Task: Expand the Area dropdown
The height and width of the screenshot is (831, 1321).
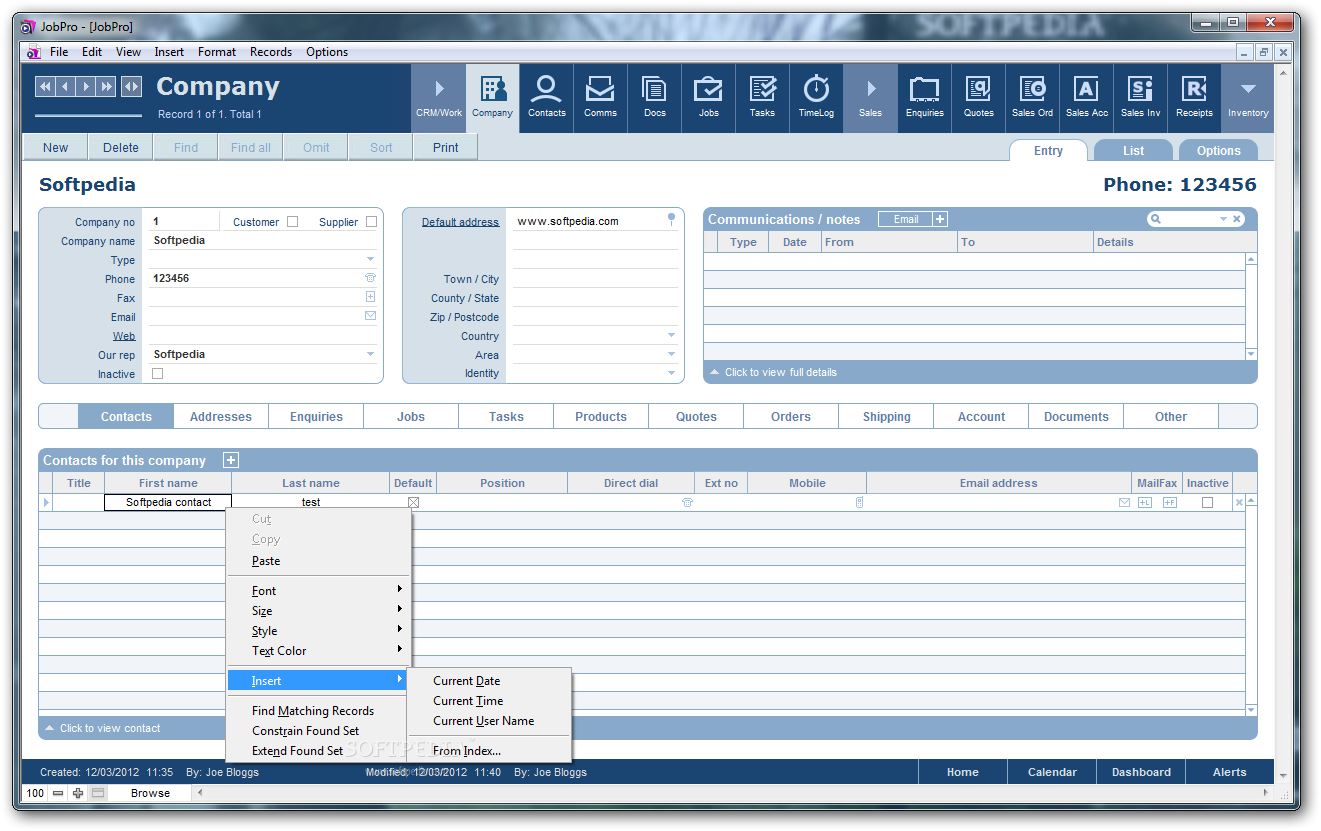Action: pyautogui.click(x=671, y=354)
